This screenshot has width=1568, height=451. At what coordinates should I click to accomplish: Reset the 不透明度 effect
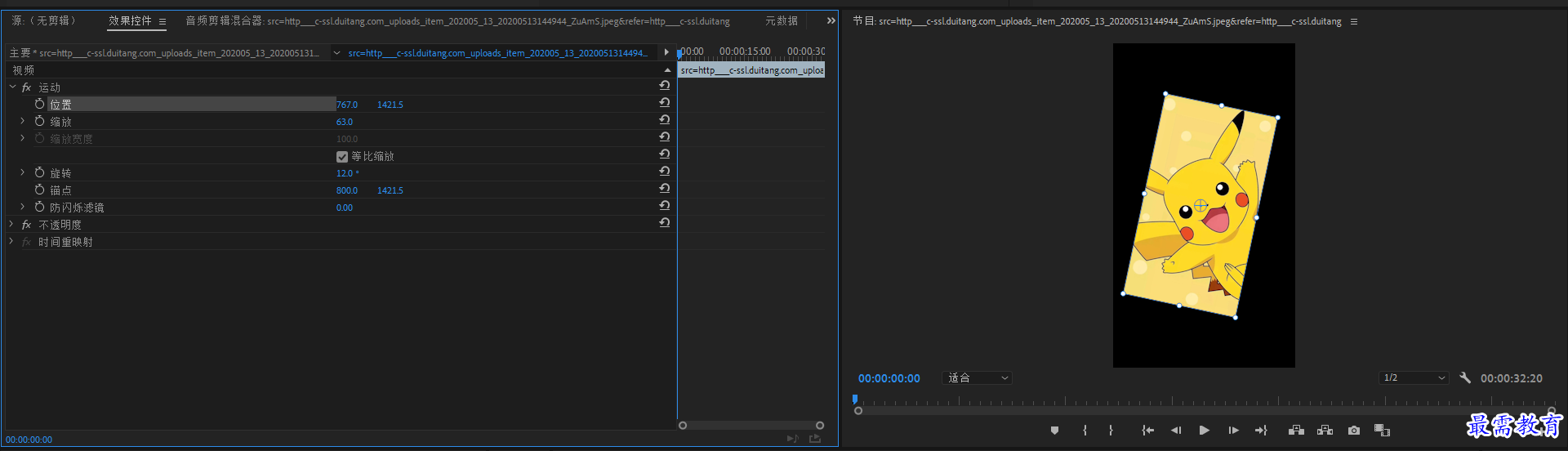[x=664, y=223]
